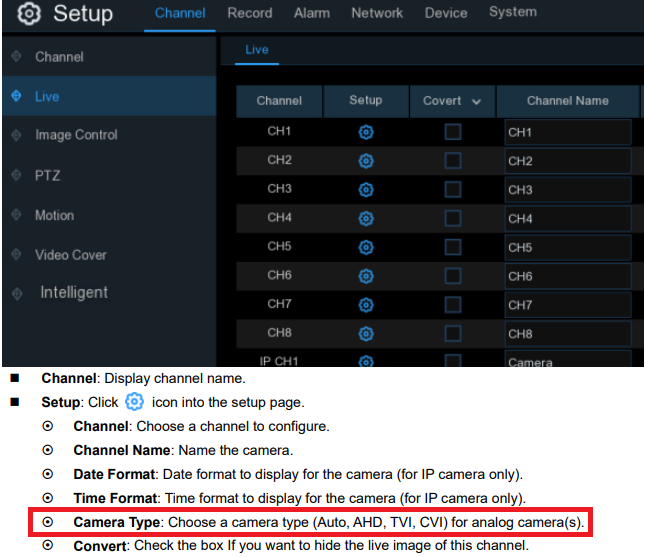Click the CH5 channel name input field
The width and height of the screenshot is (645, 557).
(568, 248)
